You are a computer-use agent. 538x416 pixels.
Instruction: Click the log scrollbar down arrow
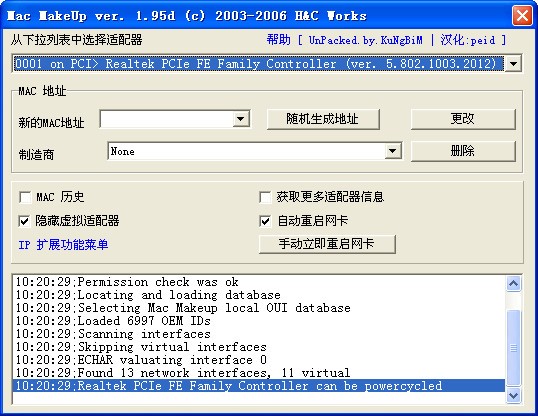point(513,395)
